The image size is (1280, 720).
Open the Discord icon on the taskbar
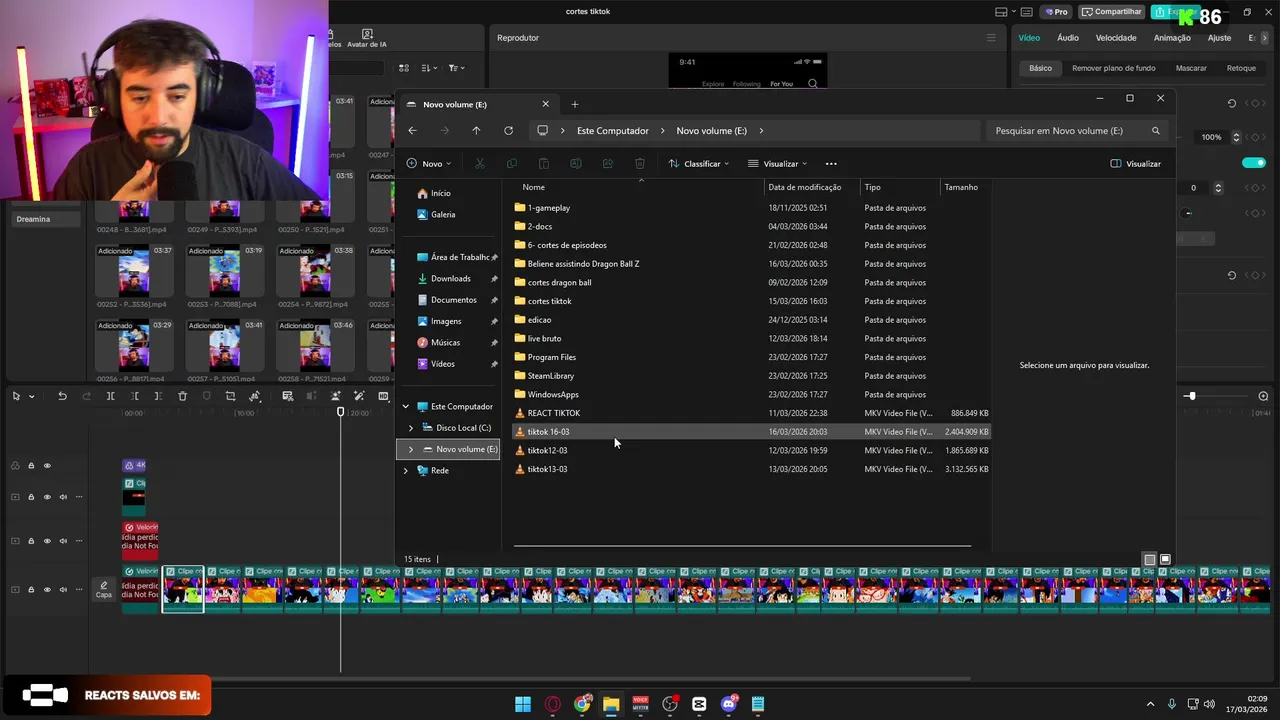pyautogui.click(x=729, y=704)
